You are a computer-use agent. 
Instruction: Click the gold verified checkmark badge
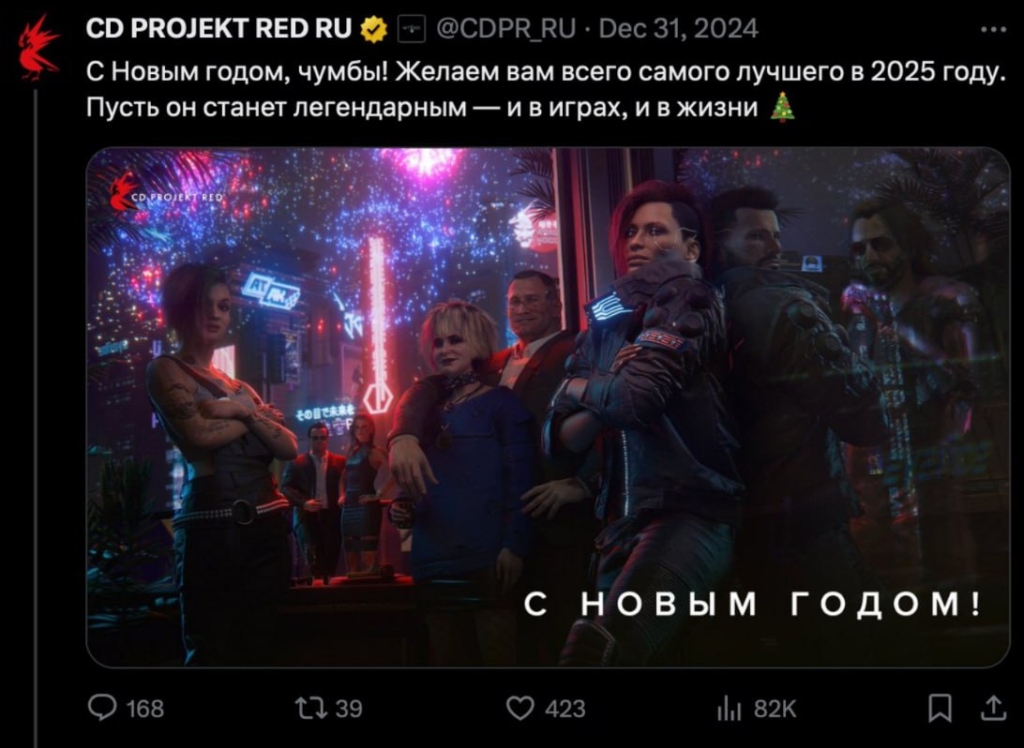click(x=374, y=29)
